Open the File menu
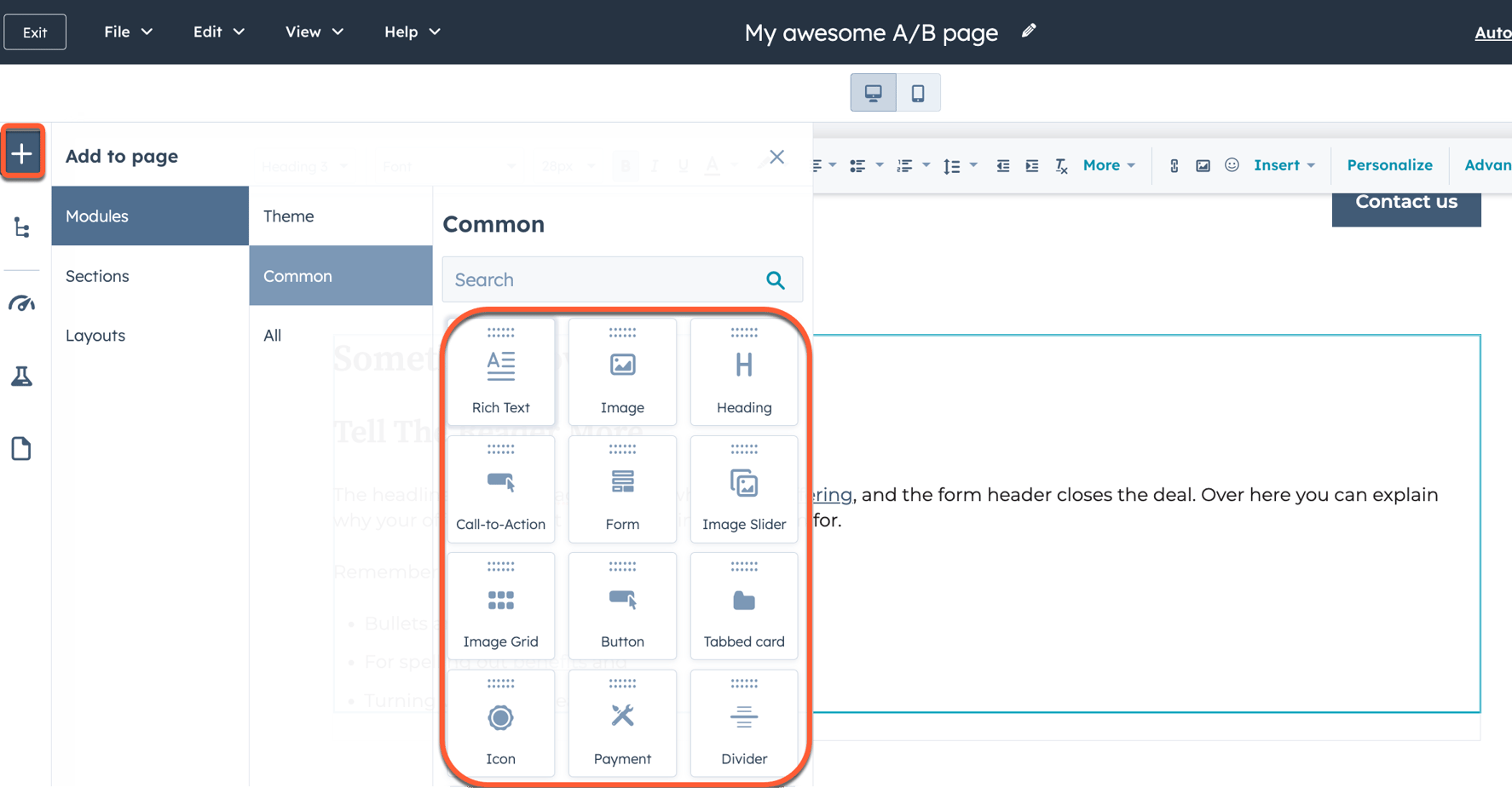The image size is (1512, 788). tap(128, 32)
